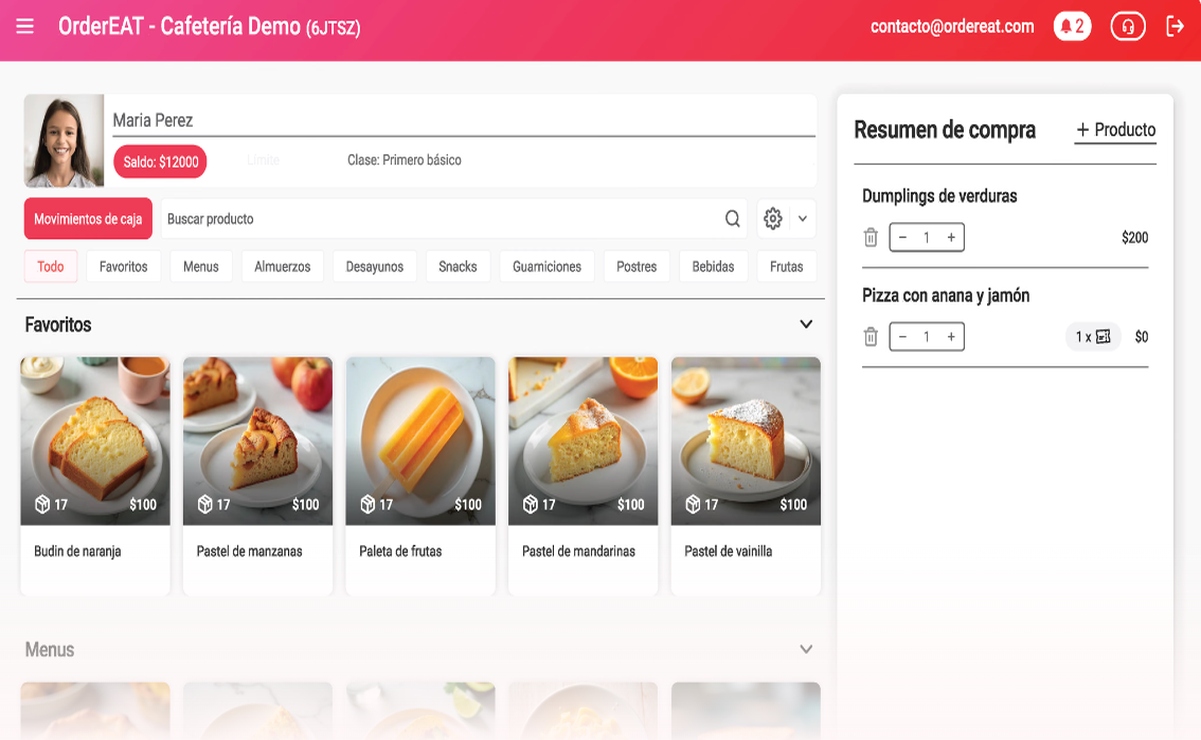Viewport: 1201px width, 740px height.
Task: Switch to the Menus category tab
Action: tap(201, 267)
